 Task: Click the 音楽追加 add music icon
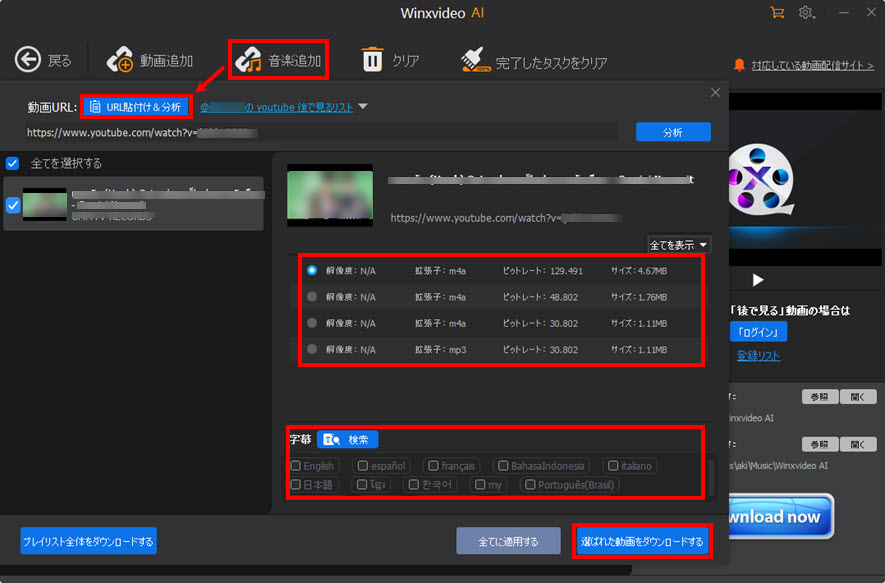tap(248, 60)
